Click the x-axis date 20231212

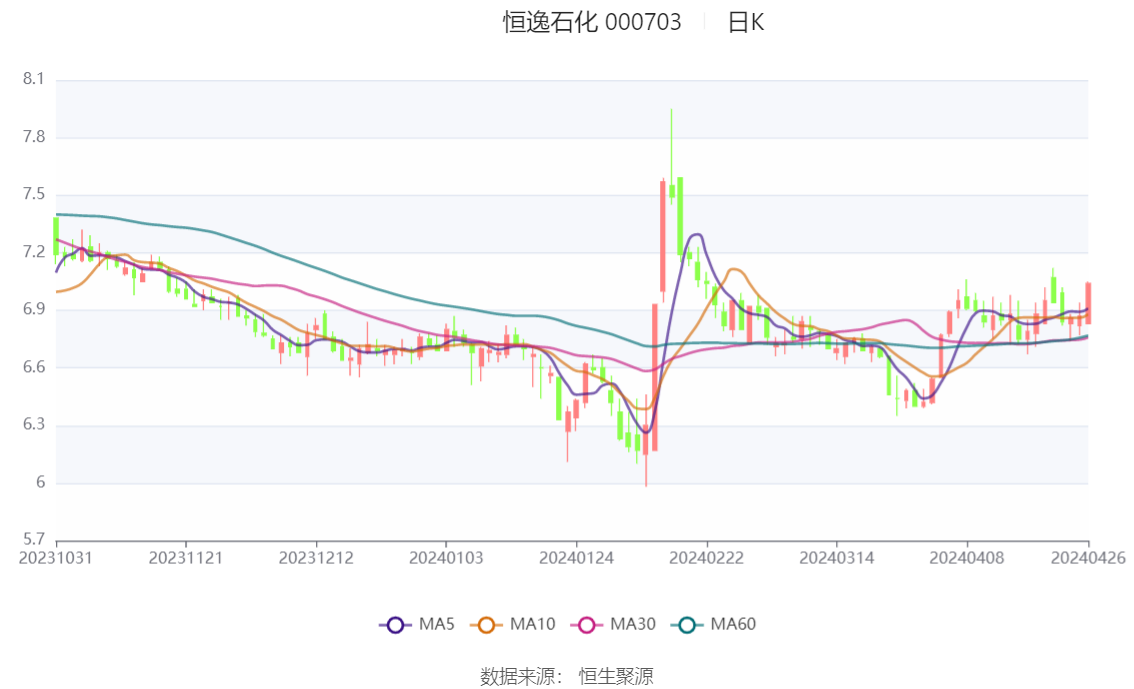coord(316,558)
